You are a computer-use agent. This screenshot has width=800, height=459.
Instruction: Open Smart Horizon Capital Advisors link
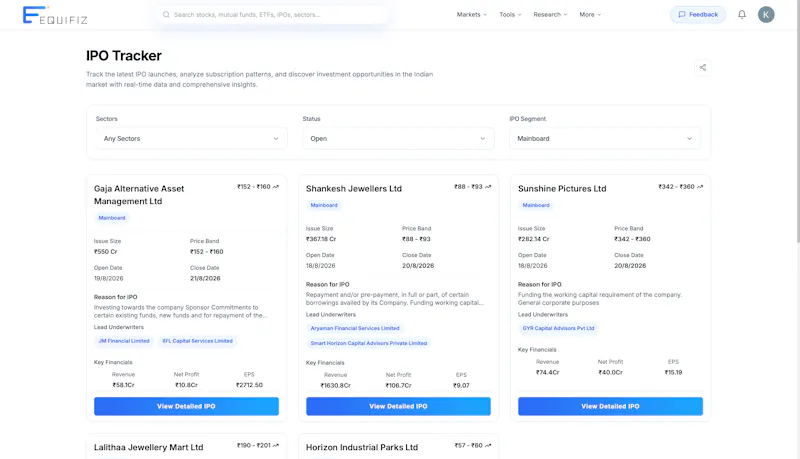(x=369, y=343)
